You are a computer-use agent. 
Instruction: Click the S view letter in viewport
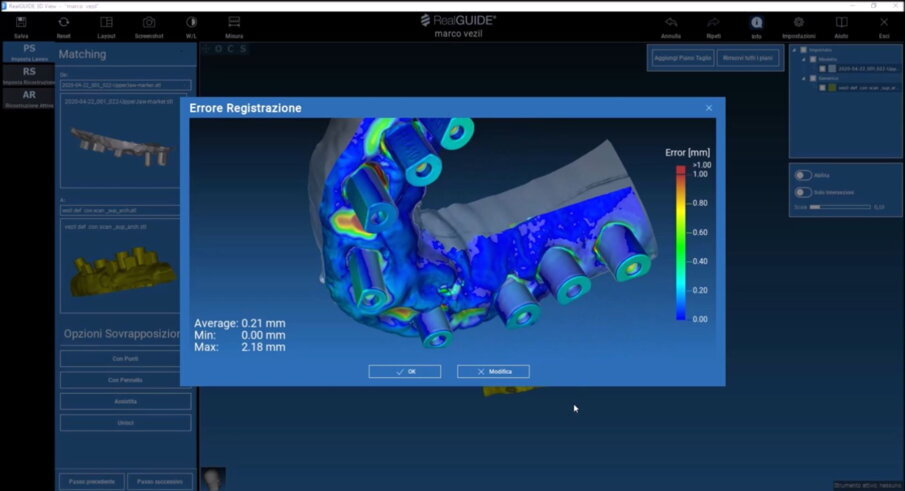(243, 49)
